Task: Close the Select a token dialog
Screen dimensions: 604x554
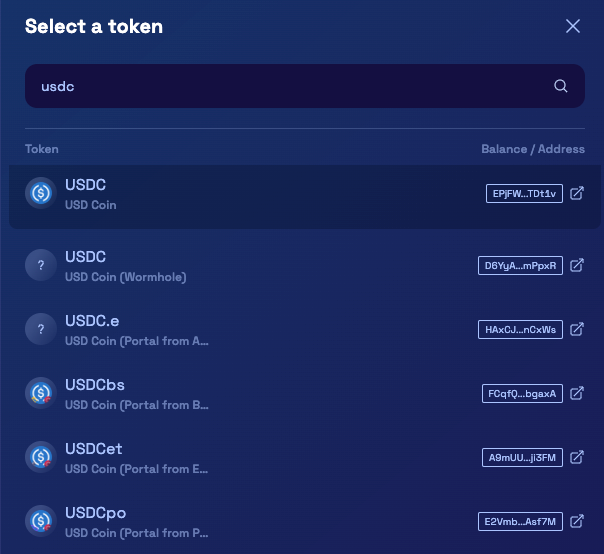Action: click(573, 26)
